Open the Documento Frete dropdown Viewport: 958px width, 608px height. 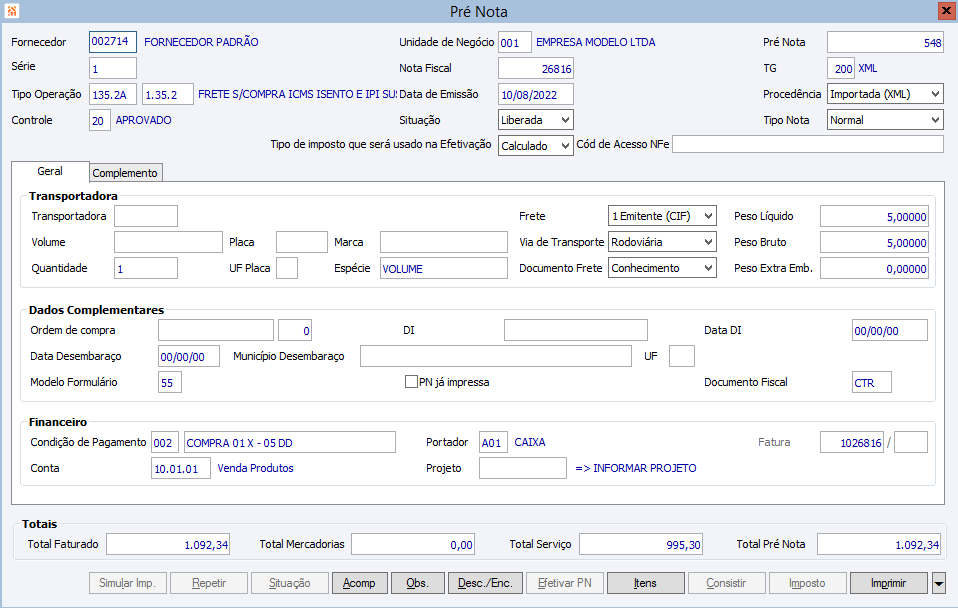coord(708,268)
